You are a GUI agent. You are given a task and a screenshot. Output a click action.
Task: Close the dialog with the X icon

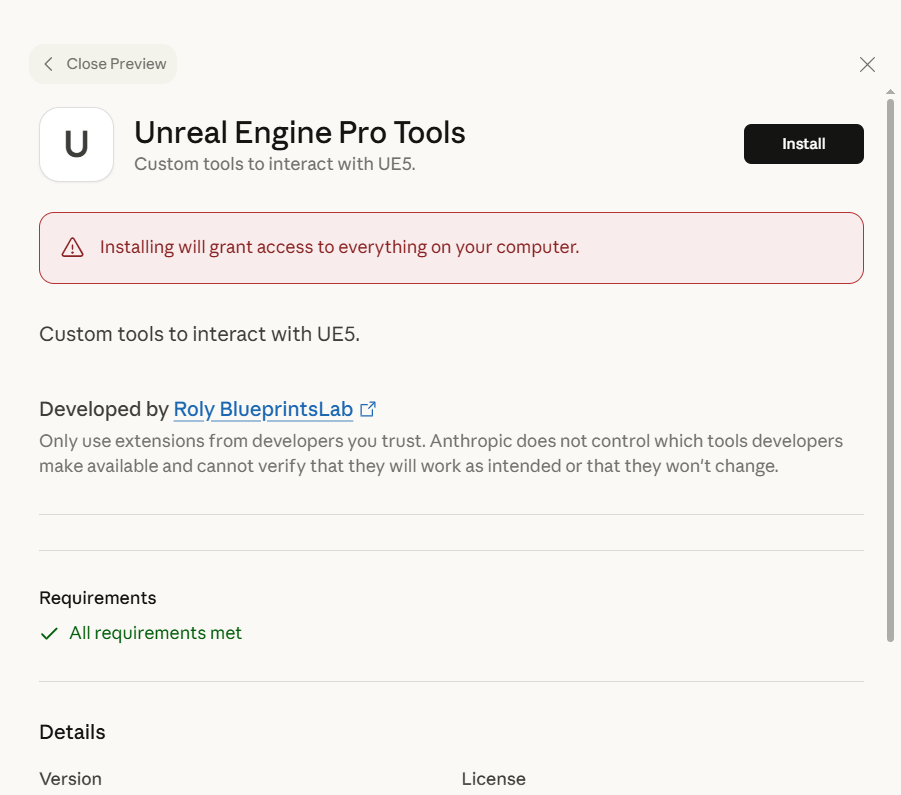click(x=867, y=65)
